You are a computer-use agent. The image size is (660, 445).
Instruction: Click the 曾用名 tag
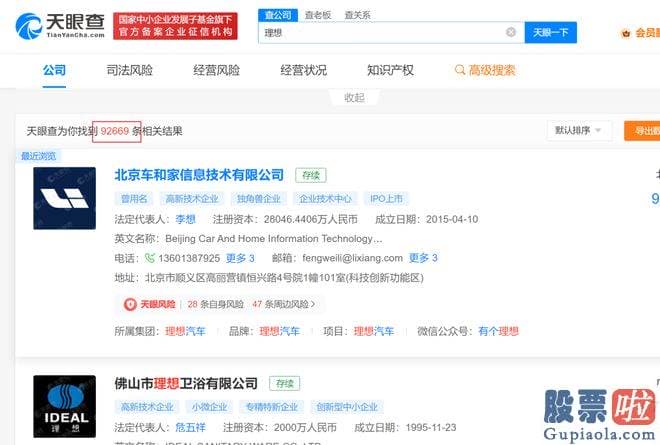click(x=134, y=198)
